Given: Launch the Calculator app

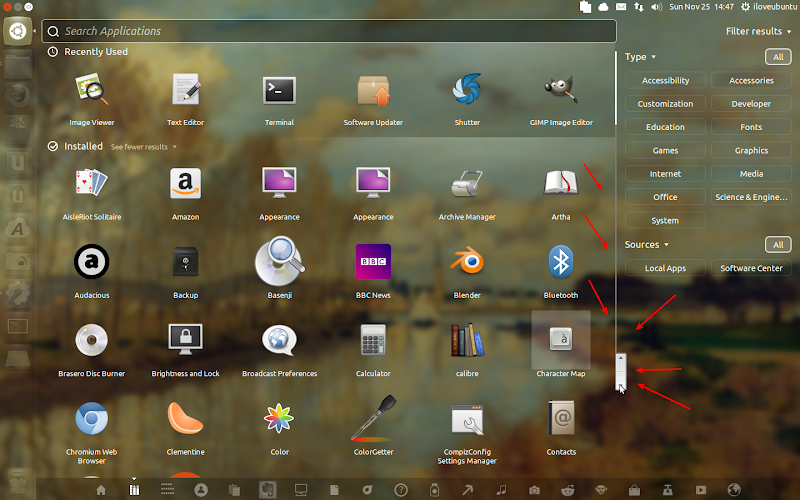Looking at the screenshot, I should 373,341.
